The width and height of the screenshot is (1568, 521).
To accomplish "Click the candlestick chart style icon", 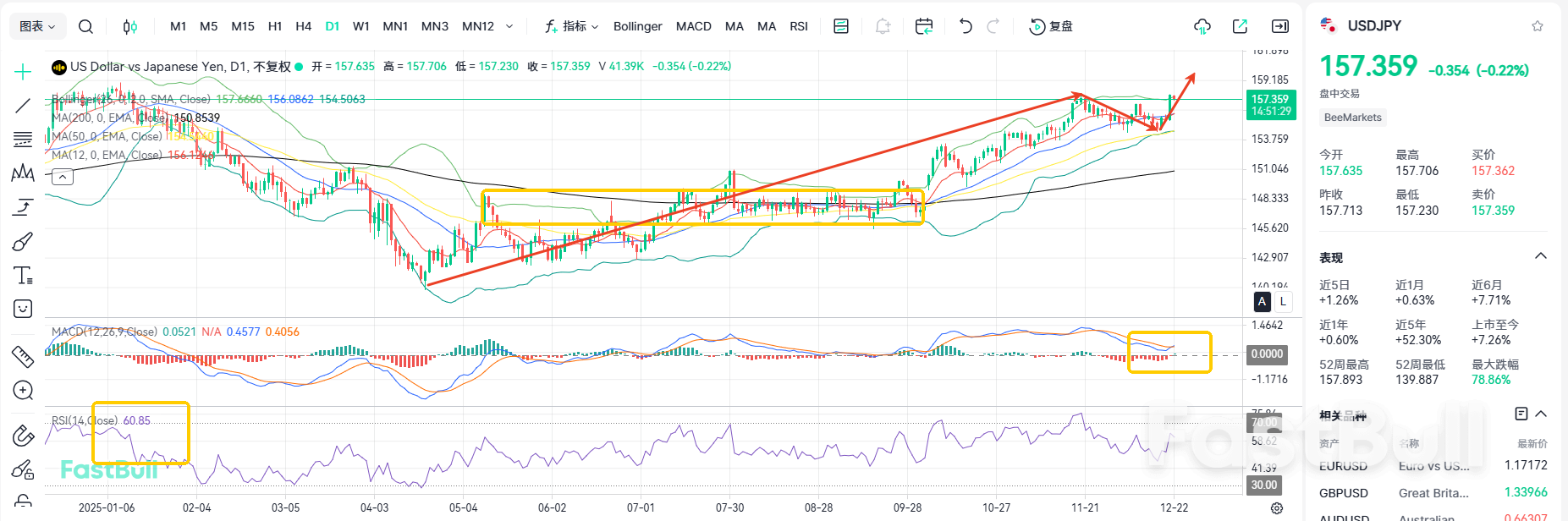I will pyautogui.click(x=129, y=26).
